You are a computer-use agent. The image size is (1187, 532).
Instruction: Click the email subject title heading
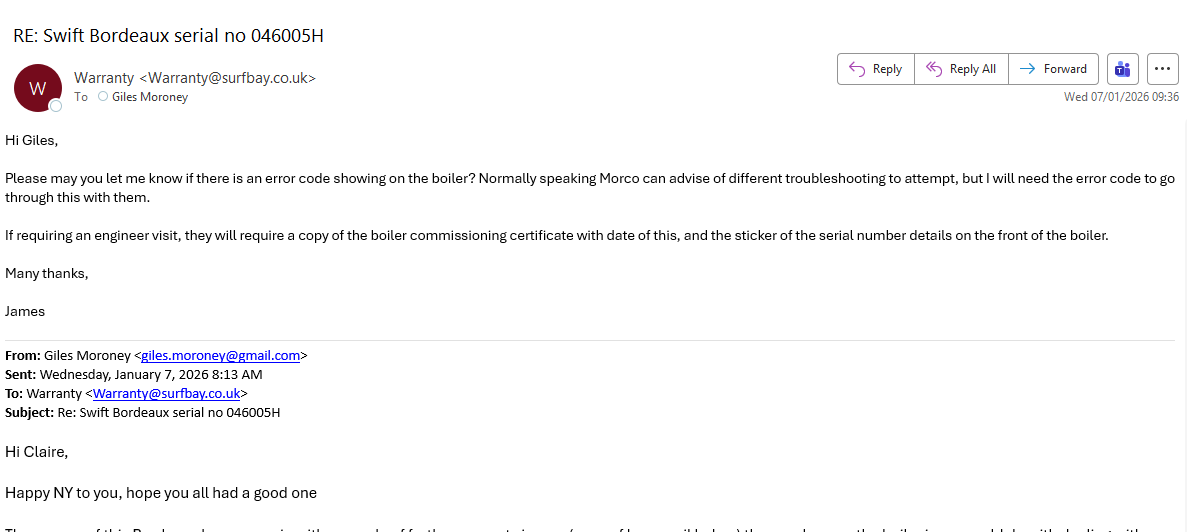pyautogui.click(x=168, y=36)
